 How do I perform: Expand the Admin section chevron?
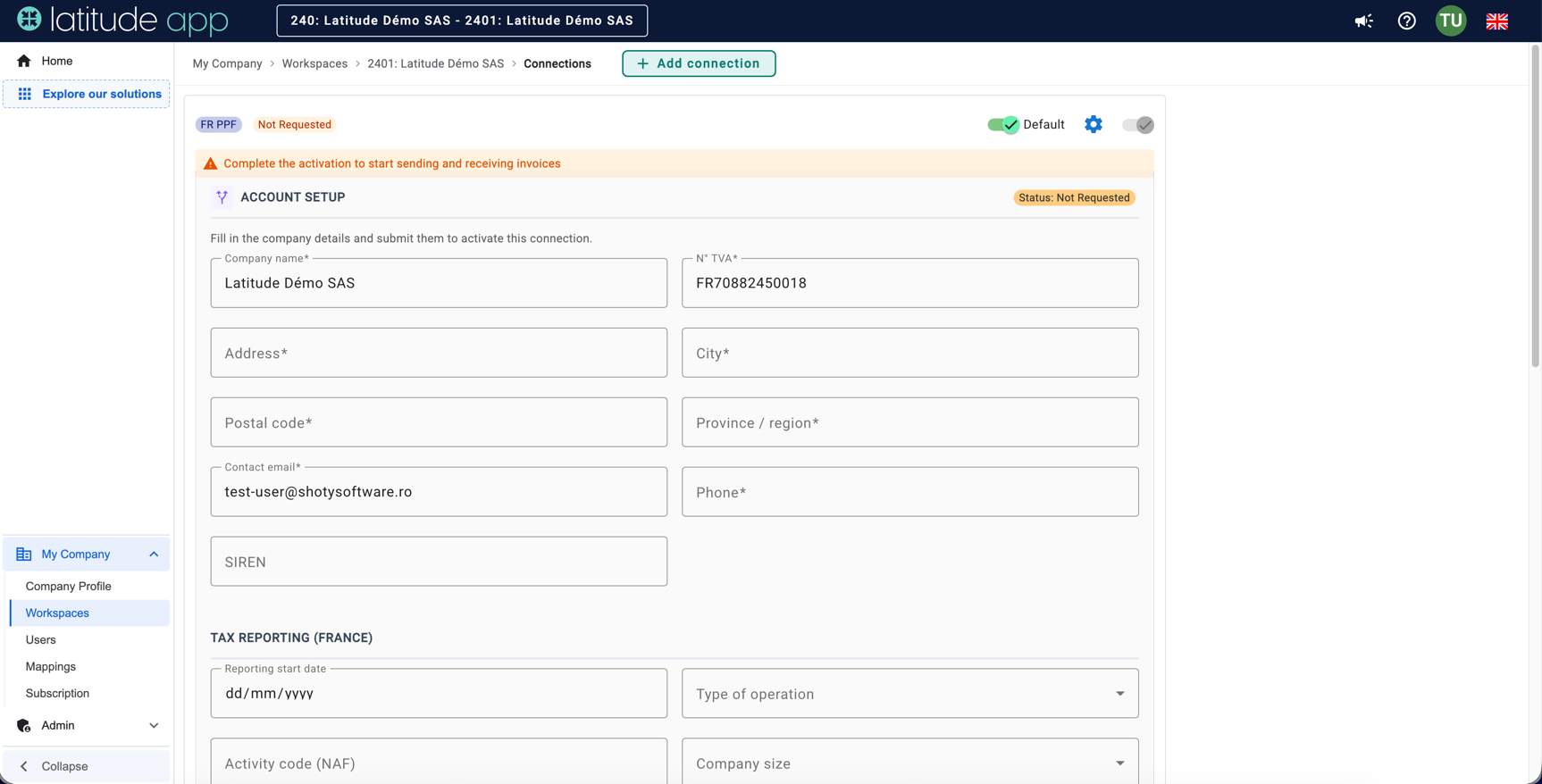(x=154, y=726)
